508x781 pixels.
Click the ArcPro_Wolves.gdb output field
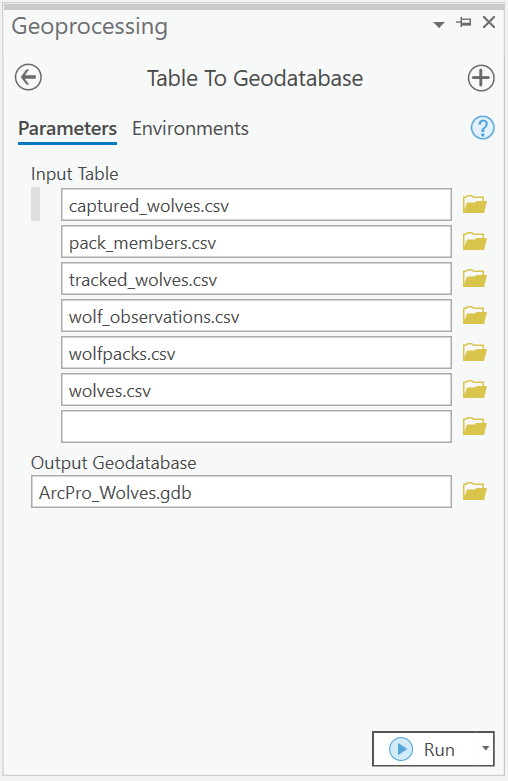(242, 492)
